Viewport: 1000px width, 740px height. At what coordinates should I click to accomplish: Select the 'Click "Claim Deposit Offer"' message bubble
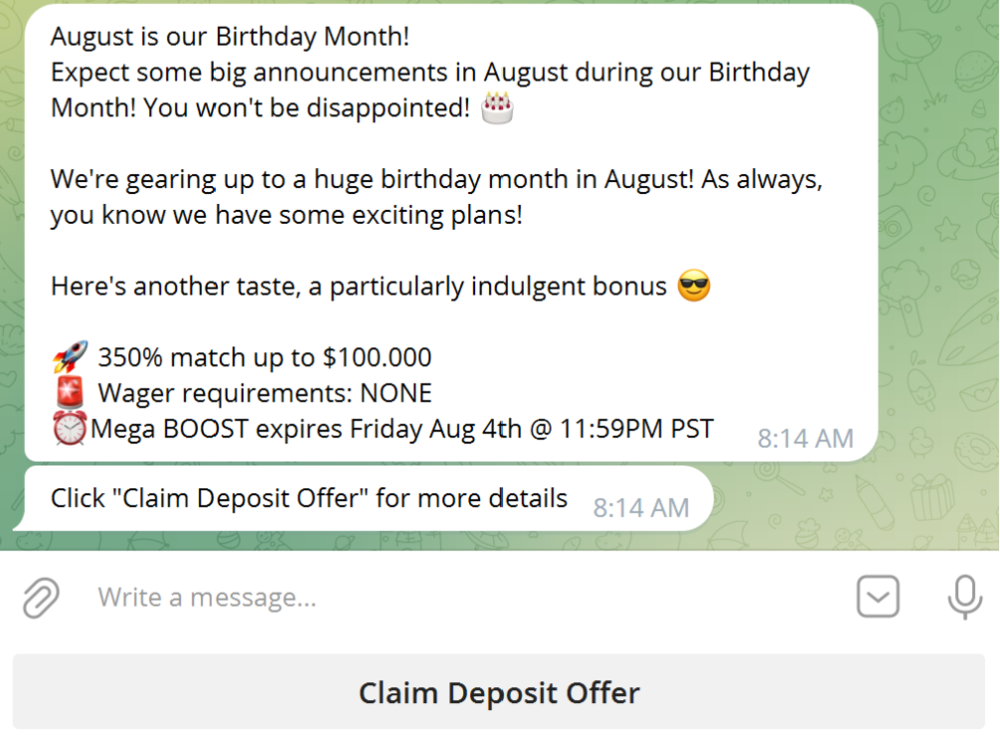[x=310, y=498]
